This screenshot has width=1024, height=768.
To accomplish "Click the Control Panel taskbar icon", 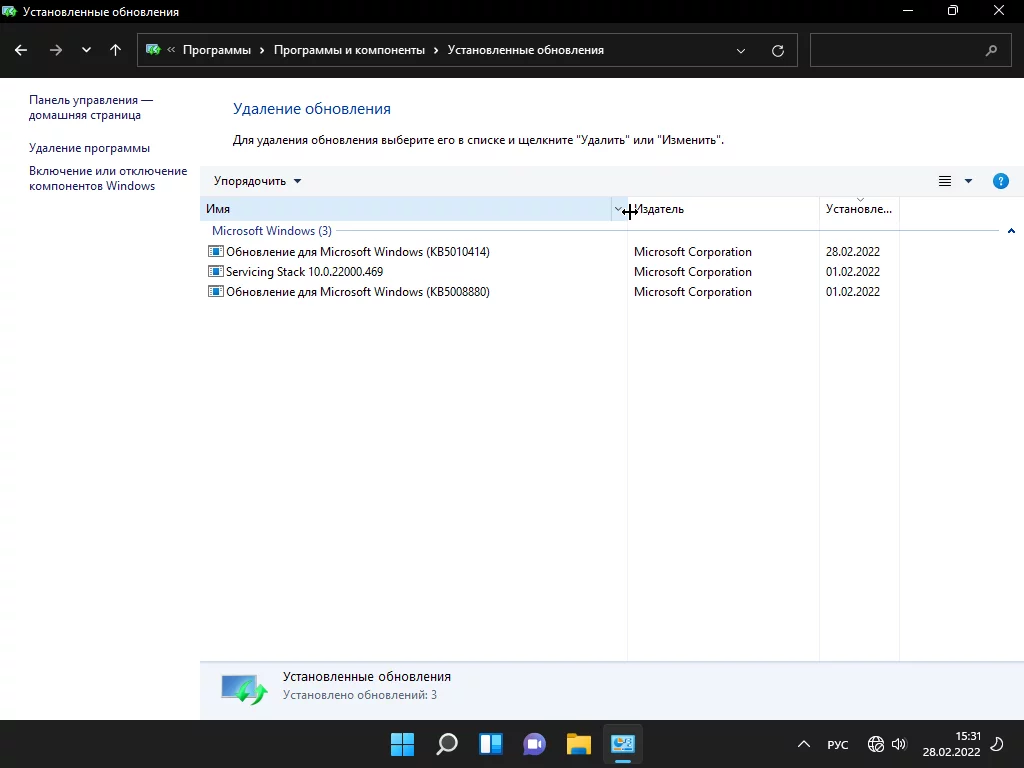I will pyautogui.click(x=622, y=744).
